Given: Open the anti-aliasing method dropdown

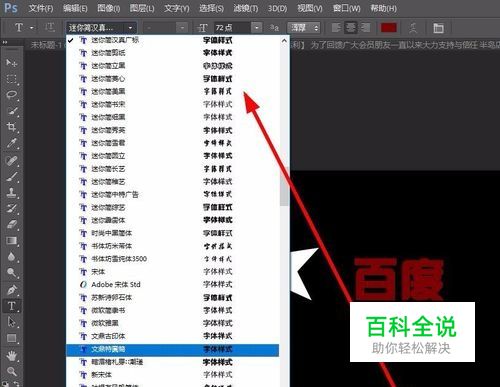Looking at the screenshot, I should pos(304,28).
